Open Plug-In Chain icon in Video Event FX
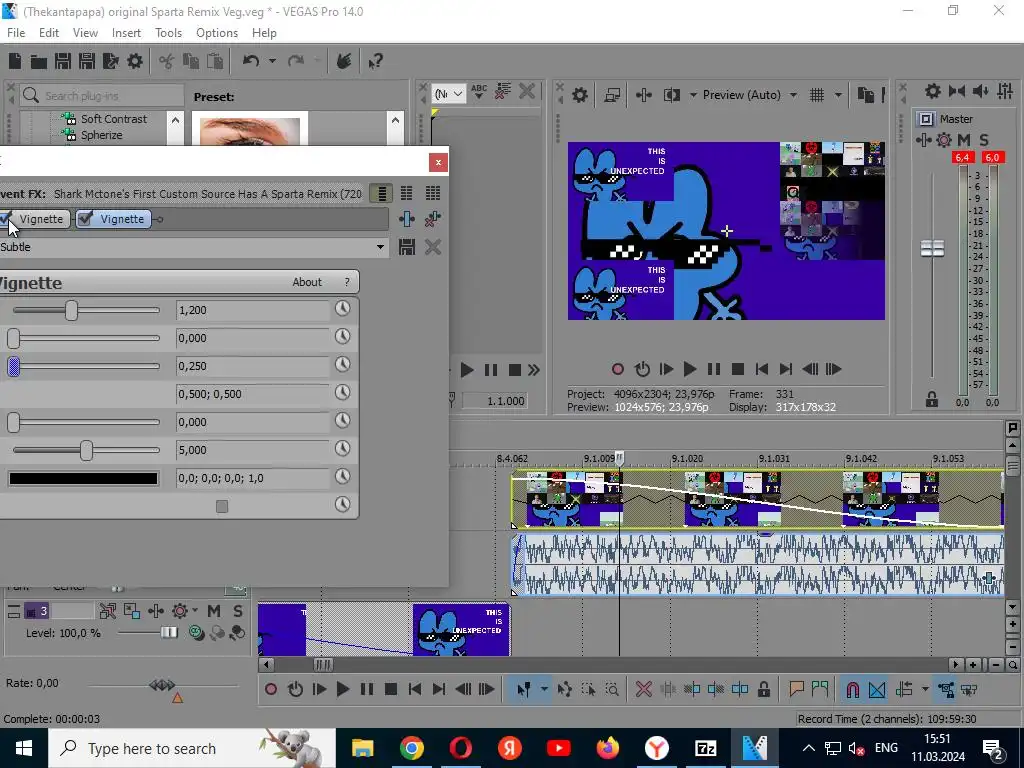Image resolution: width=1024 pixels, height=768 pixels. click(407, 219)
